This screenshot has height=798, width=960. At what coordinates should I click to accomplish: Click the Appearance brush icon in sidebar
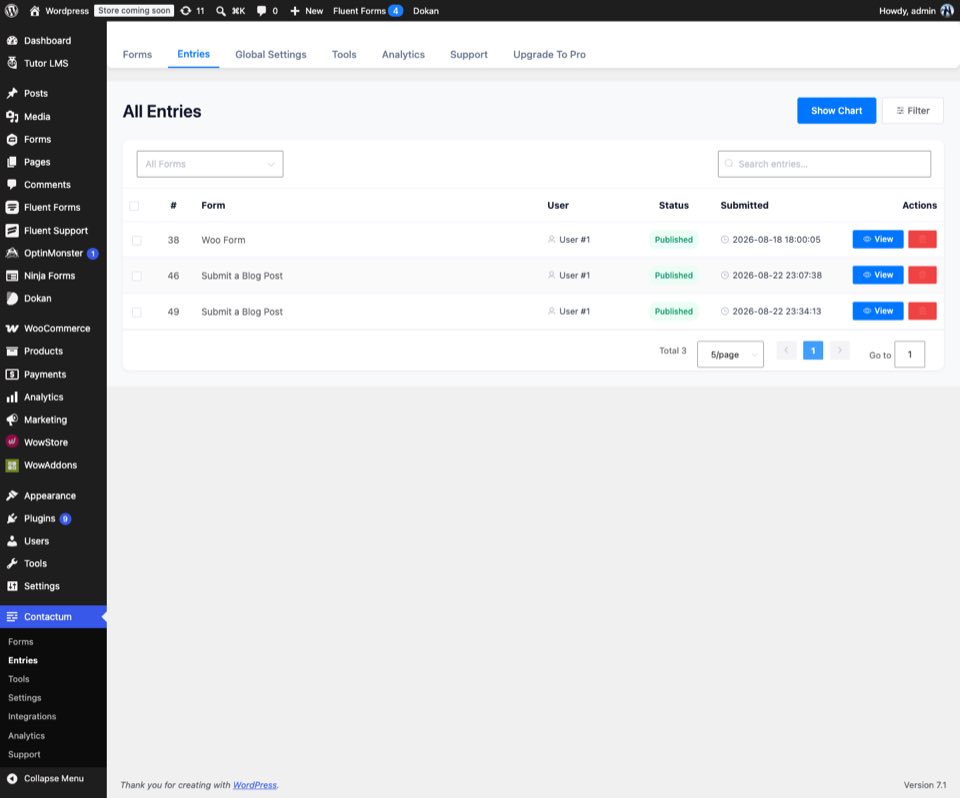[12, 495]
